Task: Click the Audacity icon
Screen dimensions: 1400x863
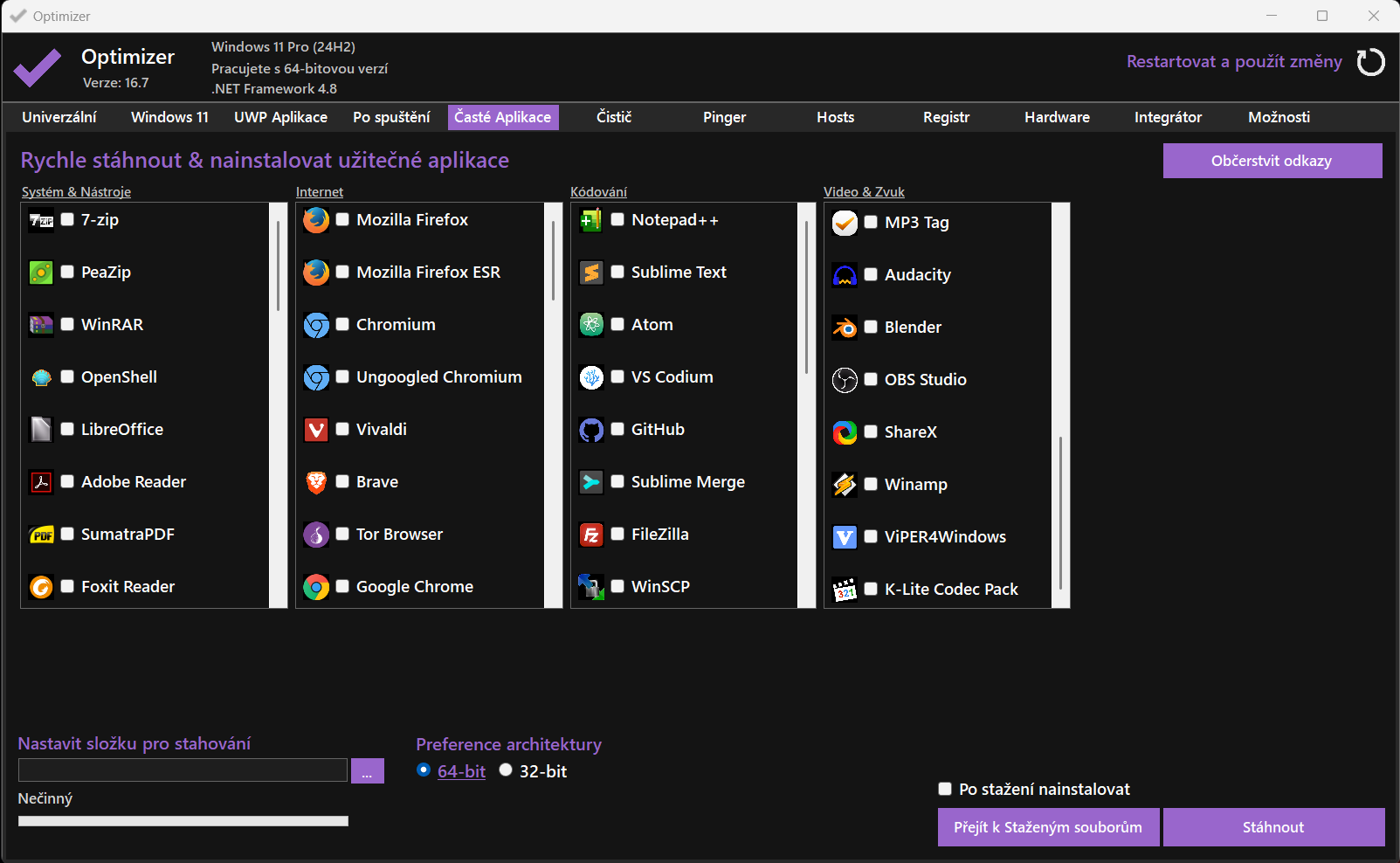Action: pyautogui.click(x=845, y=275)
